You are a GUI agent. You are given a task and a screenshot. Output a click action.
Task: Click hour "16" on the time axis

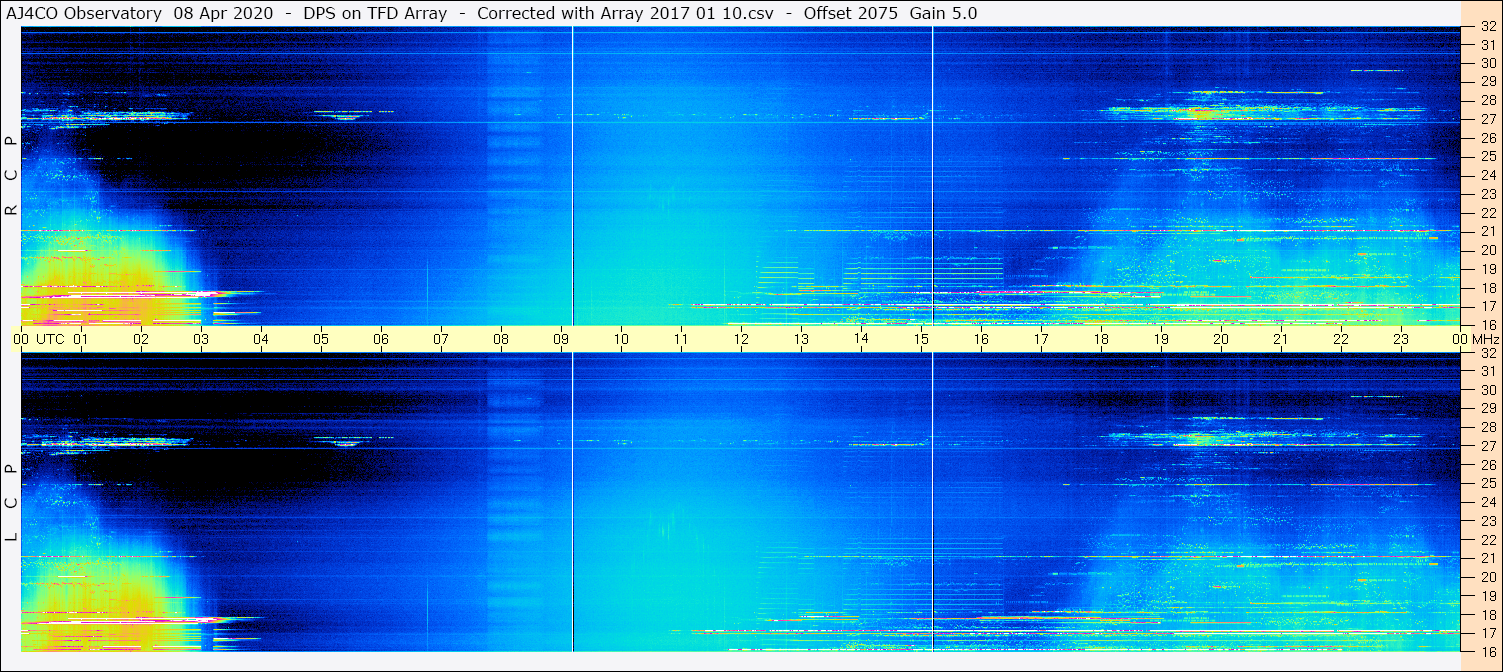point(981,339)
